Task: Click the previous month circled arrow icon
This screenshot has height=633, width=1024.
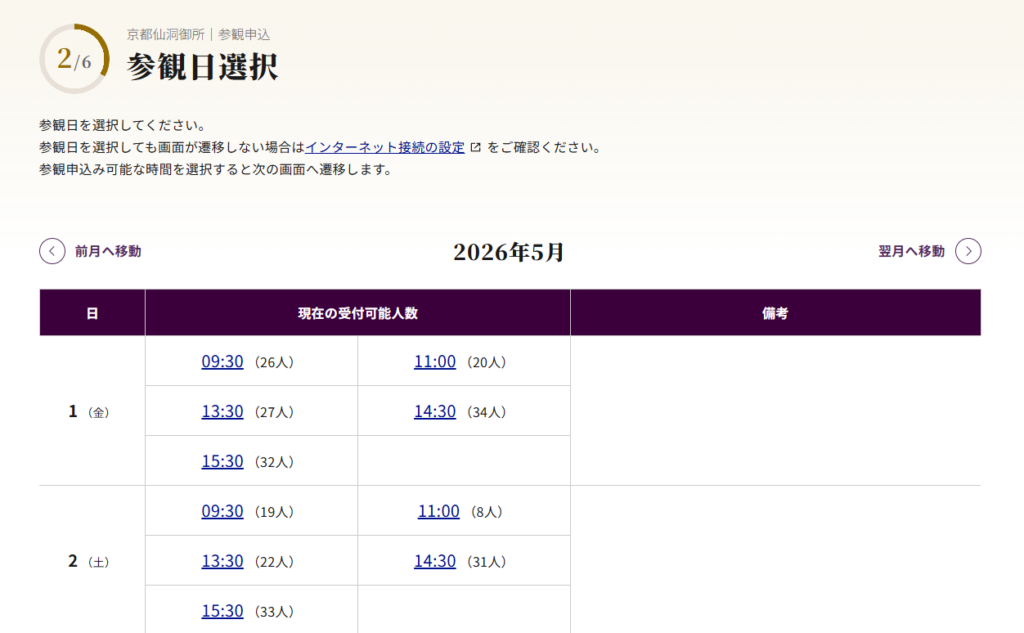Action: [52, 251]
